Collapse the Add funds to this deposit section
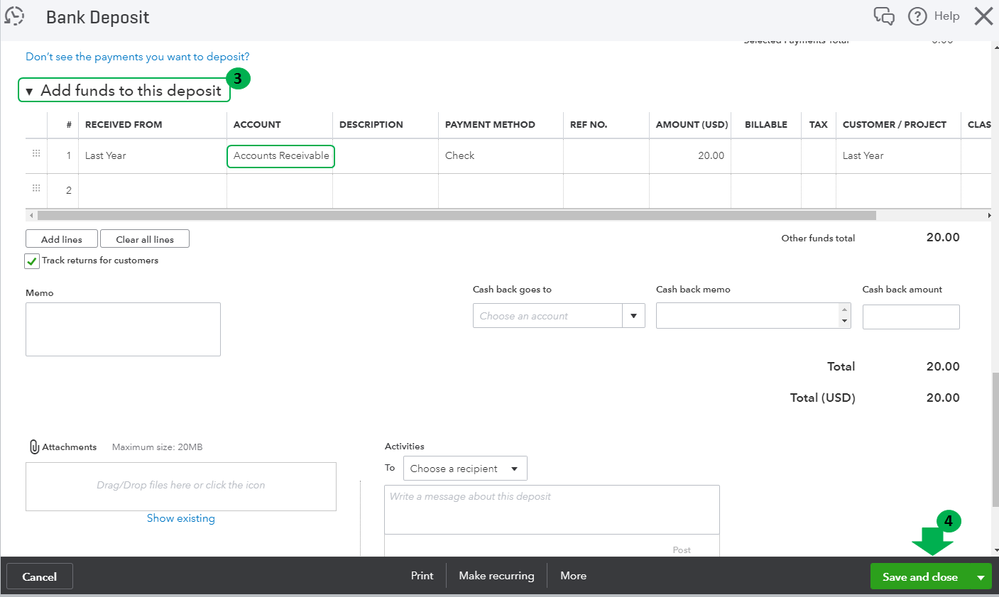Screen dimensions: 999x597 tap(30, 92)
